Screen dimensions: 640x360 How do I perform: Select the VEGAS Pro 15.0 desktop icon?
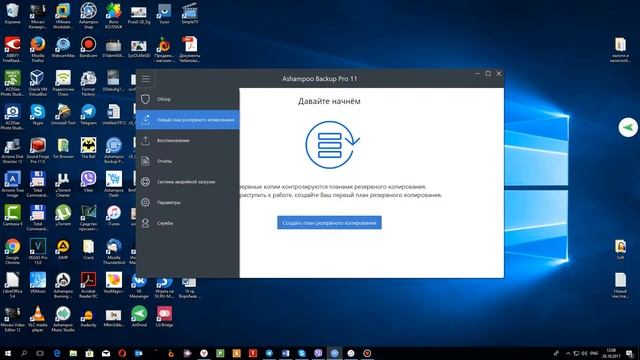[x=38, y=251]
